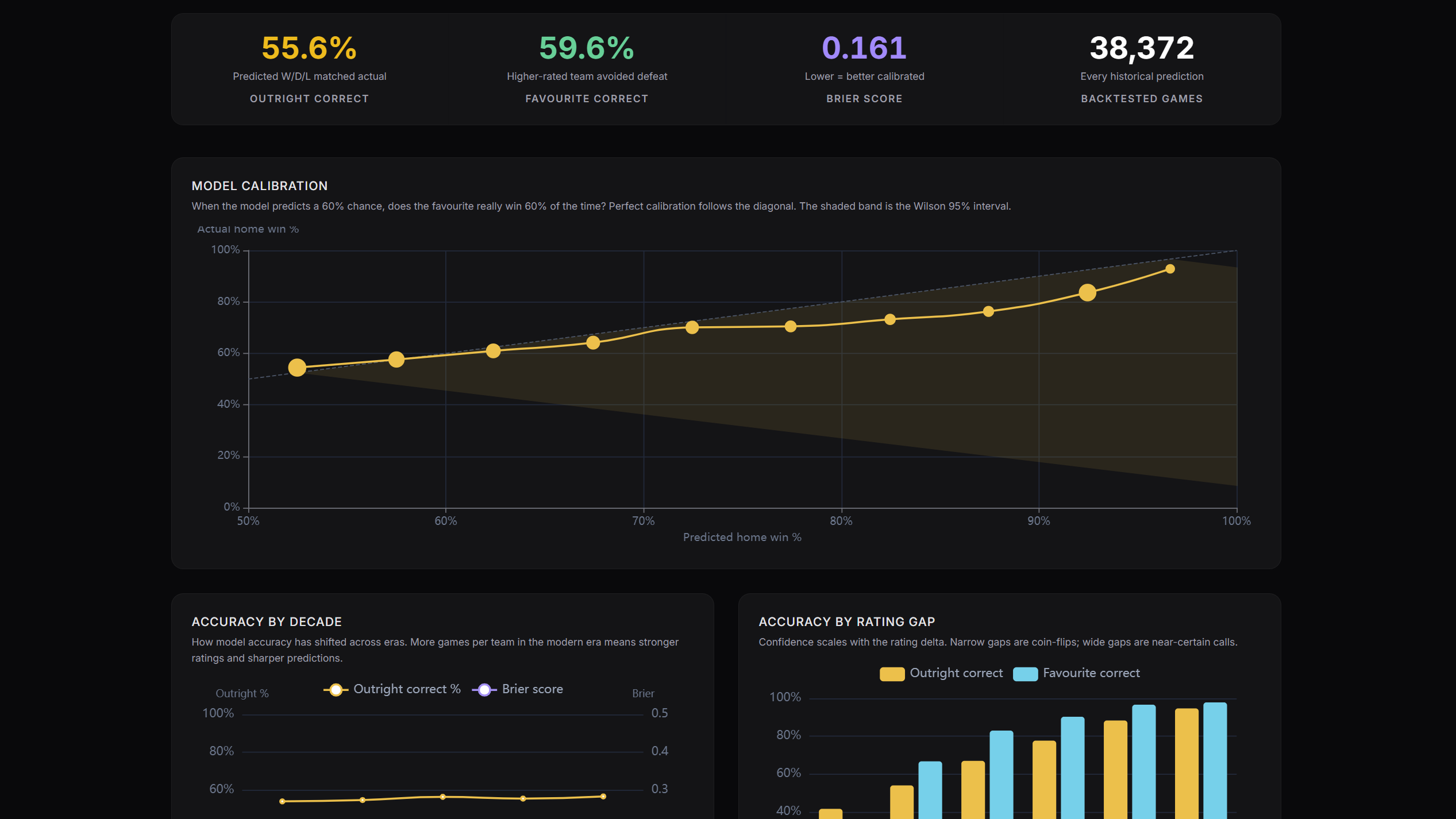This screenshot has width=1456, height=819.
Task: Click the MODEL CALIBRATION heading
Action: (260, 186)
